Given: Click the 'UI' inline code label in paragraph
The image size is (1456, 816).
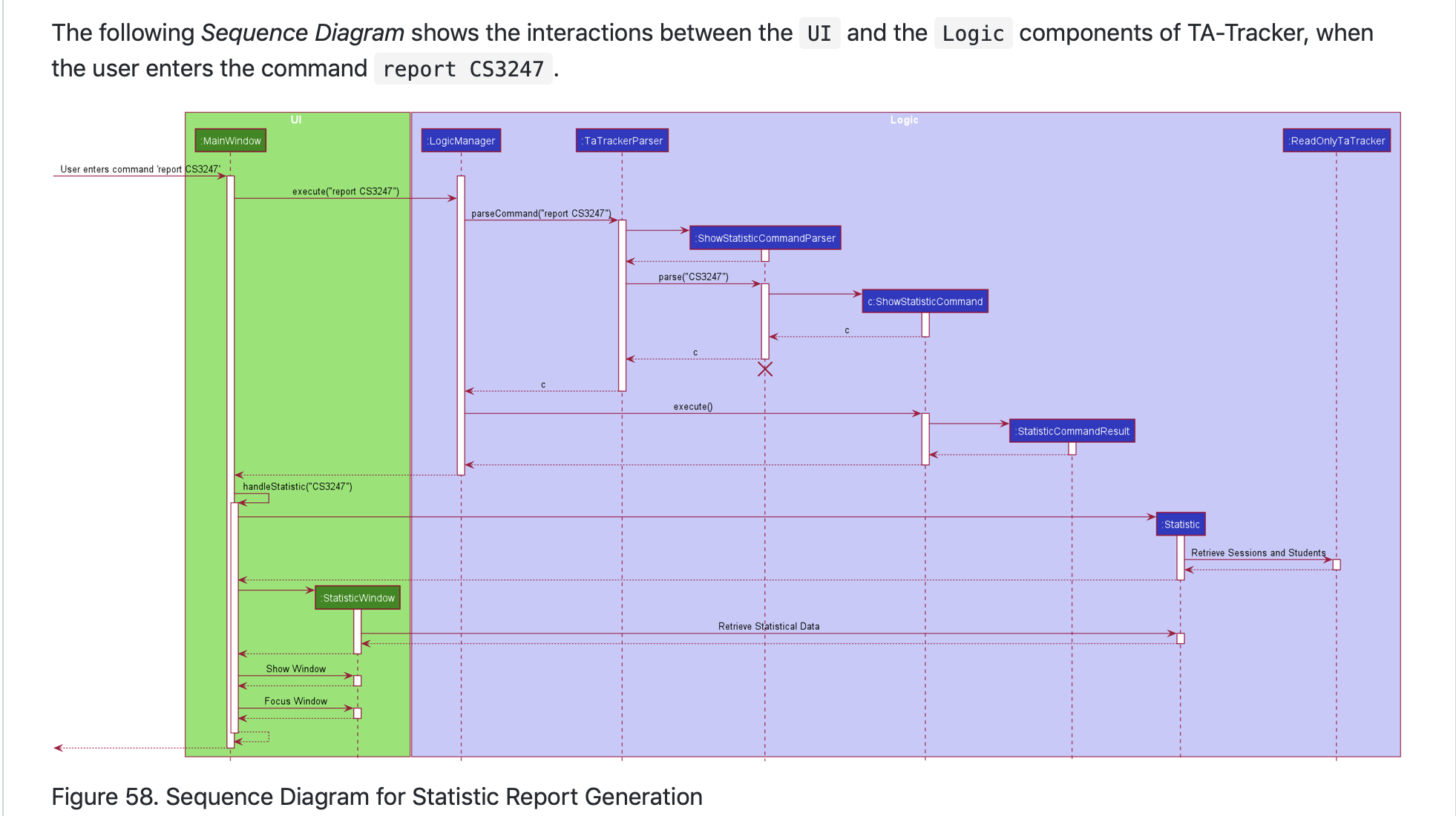Looking at the screenshot, I should pyautogui.click(x=819, y=33).
